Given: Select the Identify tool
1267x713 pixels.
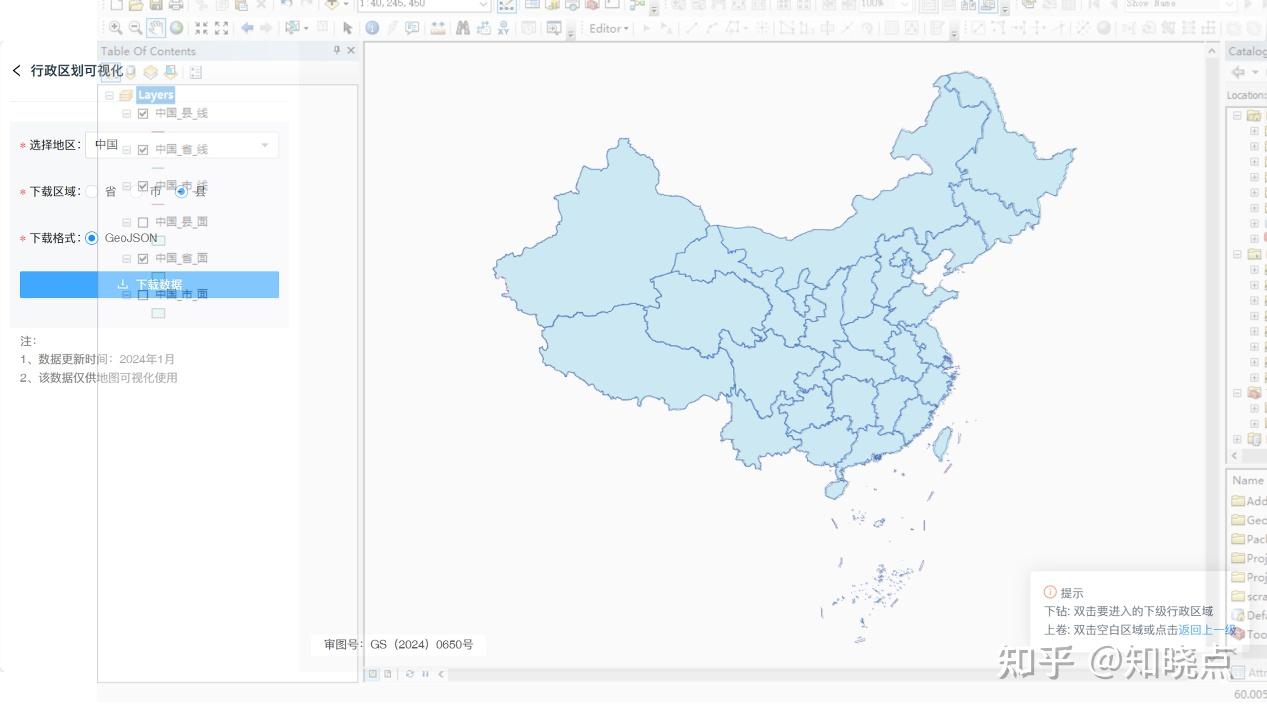Looking at the screenshot, I should (372, 27).
